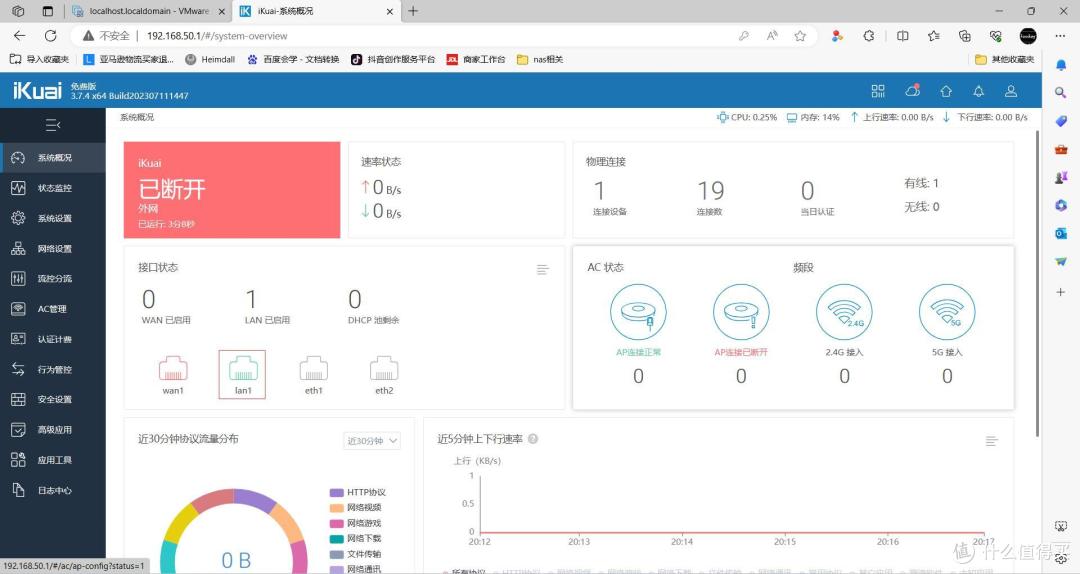Click the 5G 接入 wifi icon
Image resolution: width=1080 pixels, height=574 pixels.
pyautogui.click(x=947, y=312)
